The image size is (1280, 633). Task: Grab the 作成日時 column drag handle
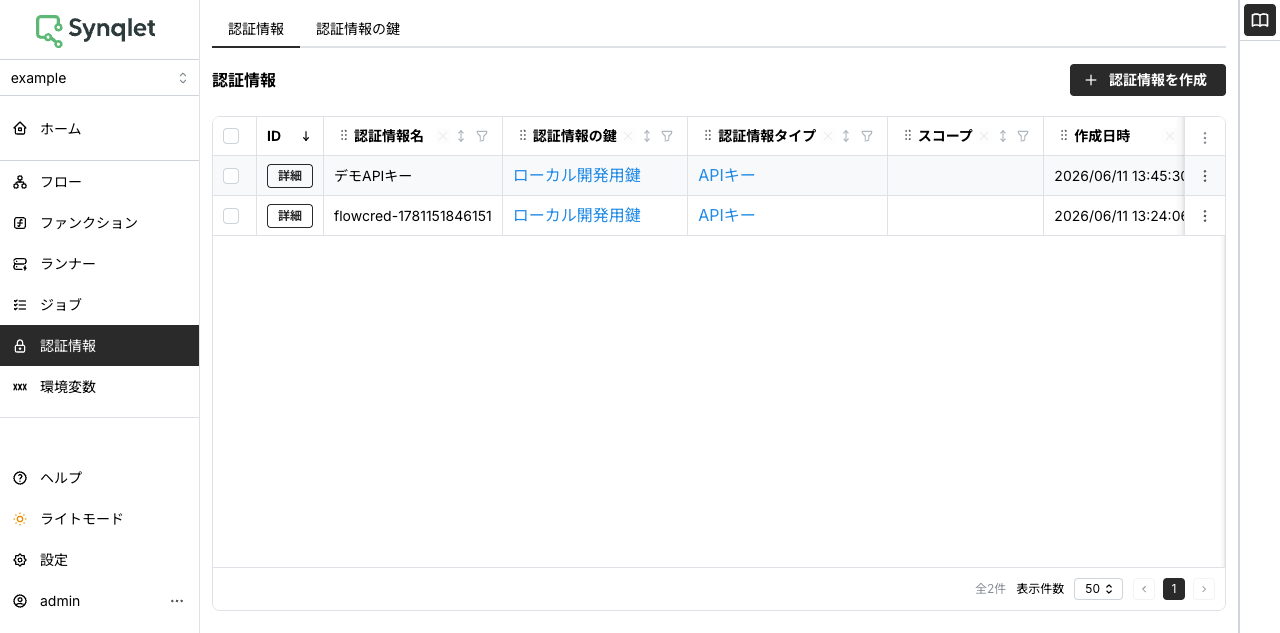1064,136
